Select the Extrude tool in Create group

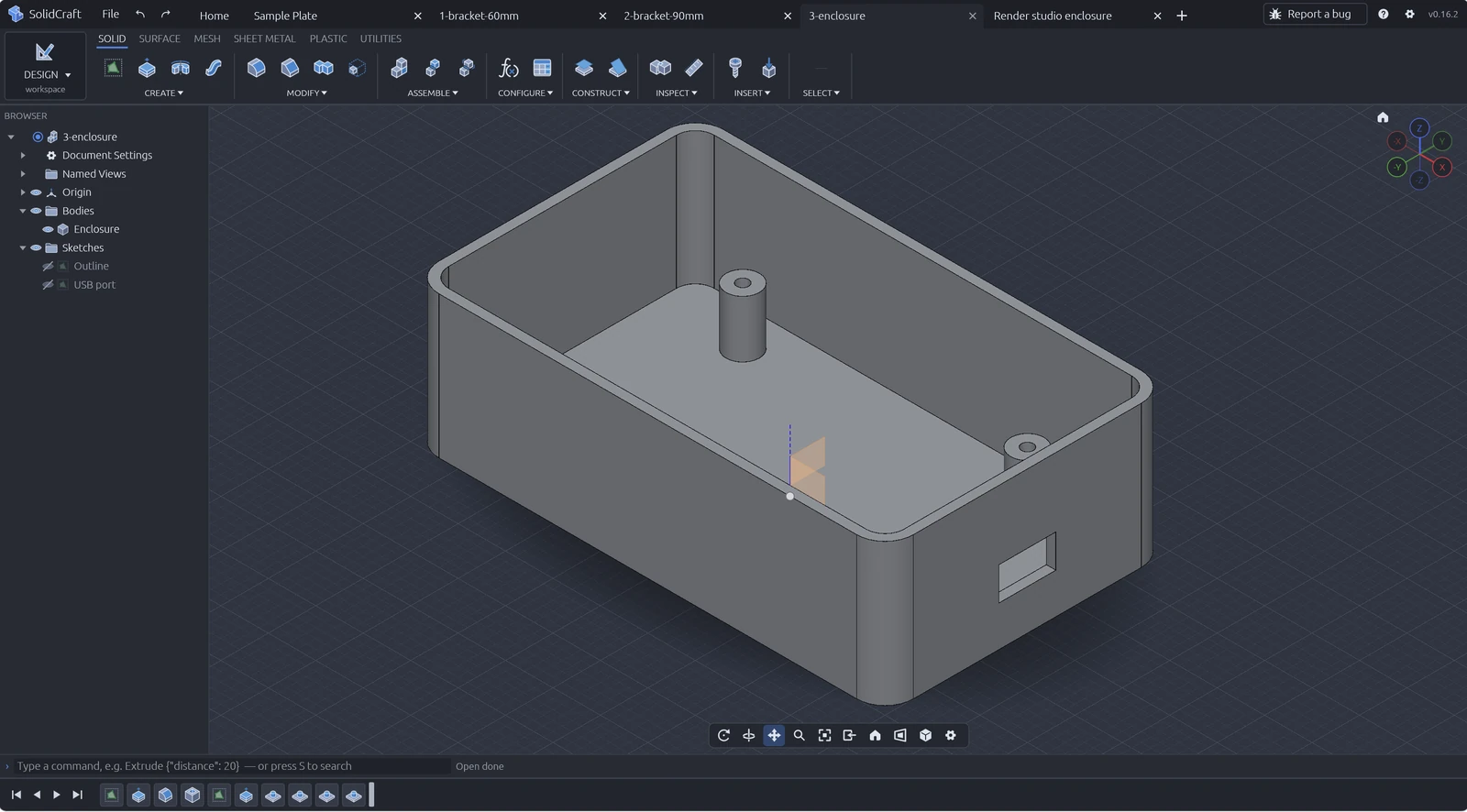point(147,68)
